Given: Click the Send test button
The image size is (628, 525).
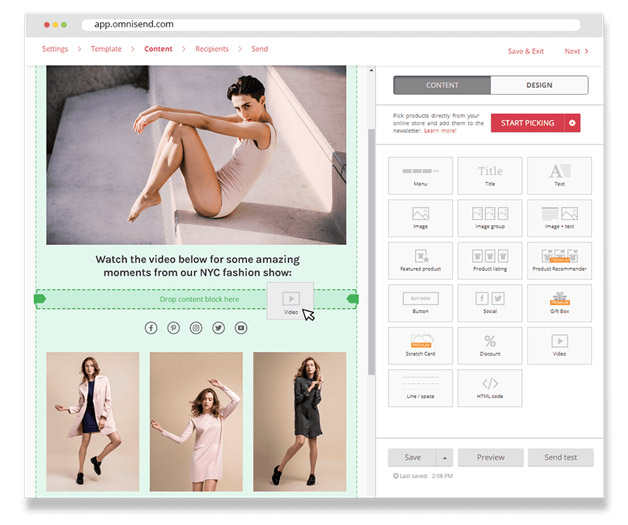Looking at the screenshot, I should click(561, 457).
